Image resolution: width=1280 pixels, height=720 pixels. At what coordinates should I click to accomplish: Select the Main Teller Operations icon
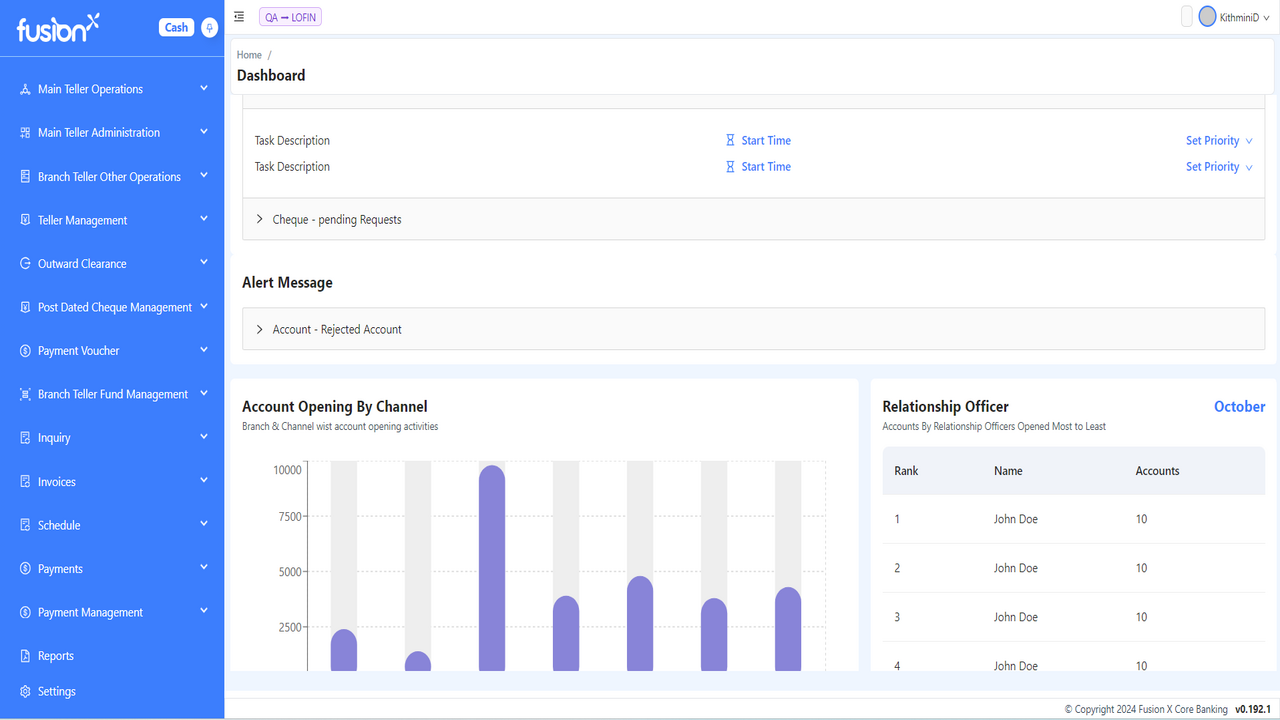pos(25,88)
